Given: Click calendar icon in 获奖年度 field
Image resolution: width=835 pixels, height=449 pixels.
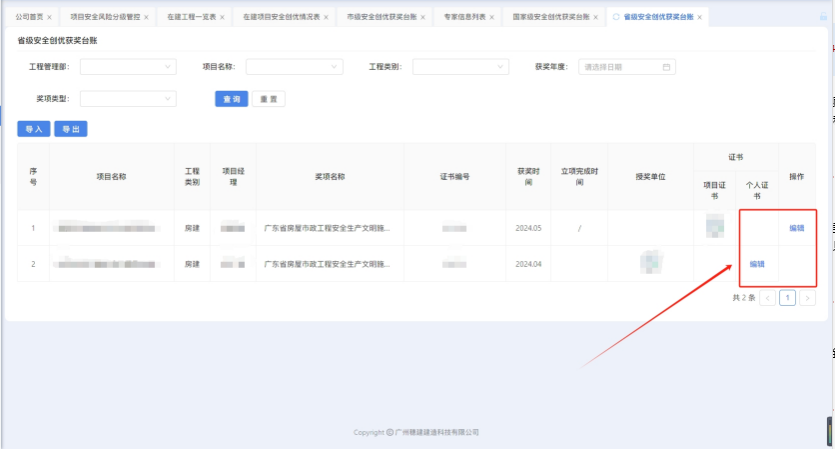Looking at the screenshot, I should [666, 67].
